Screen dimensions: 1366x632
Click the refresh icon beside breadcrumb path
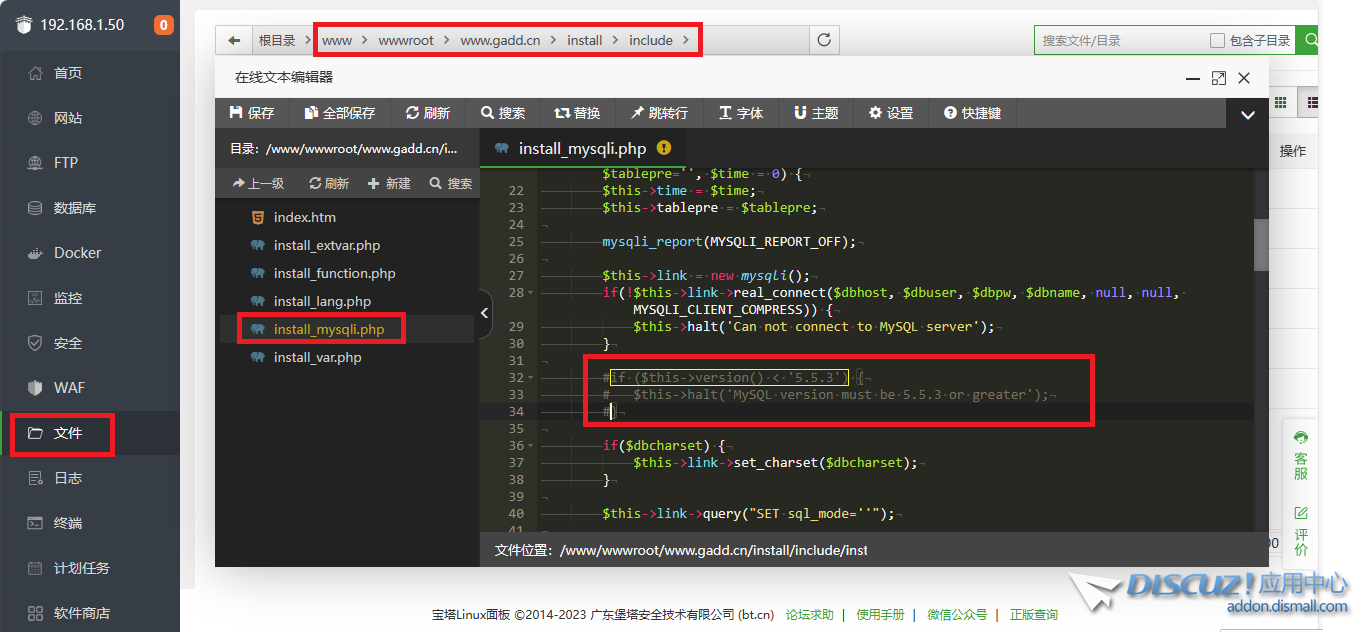[x=824, y=40]
